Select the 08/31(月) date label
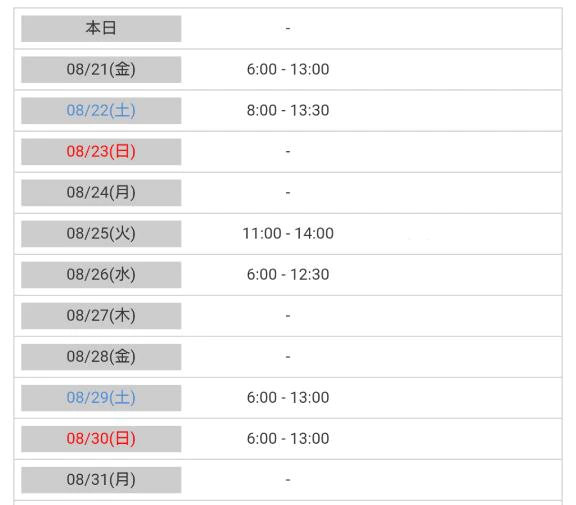 (x=101, y=480)
